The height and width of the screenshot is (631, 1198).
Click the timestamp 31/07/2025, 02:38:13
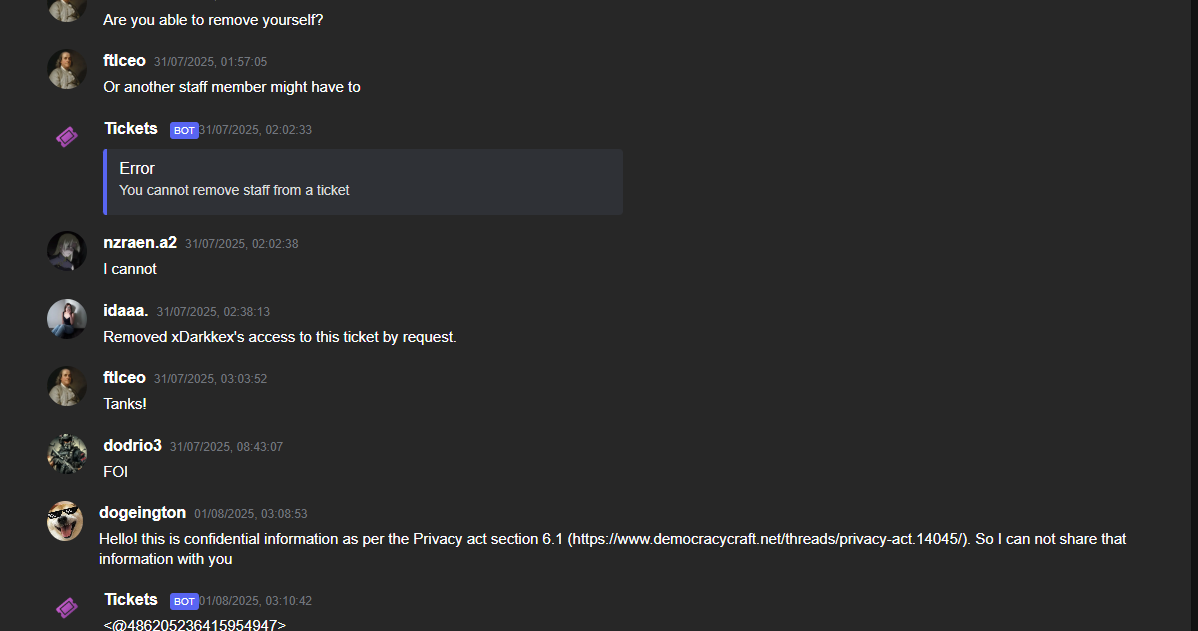click(213, 312)
